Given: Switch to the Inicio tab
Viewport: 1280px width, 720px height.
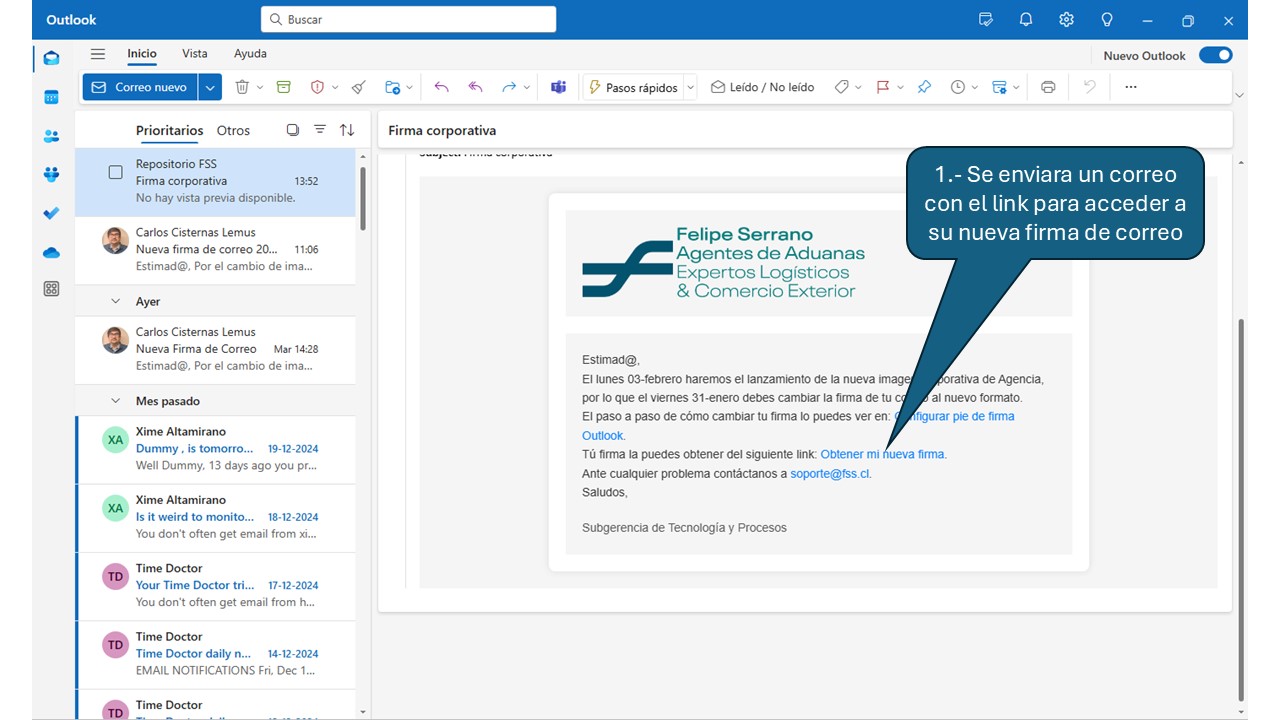Looking at the screenshot, I should tap(142, 54).
